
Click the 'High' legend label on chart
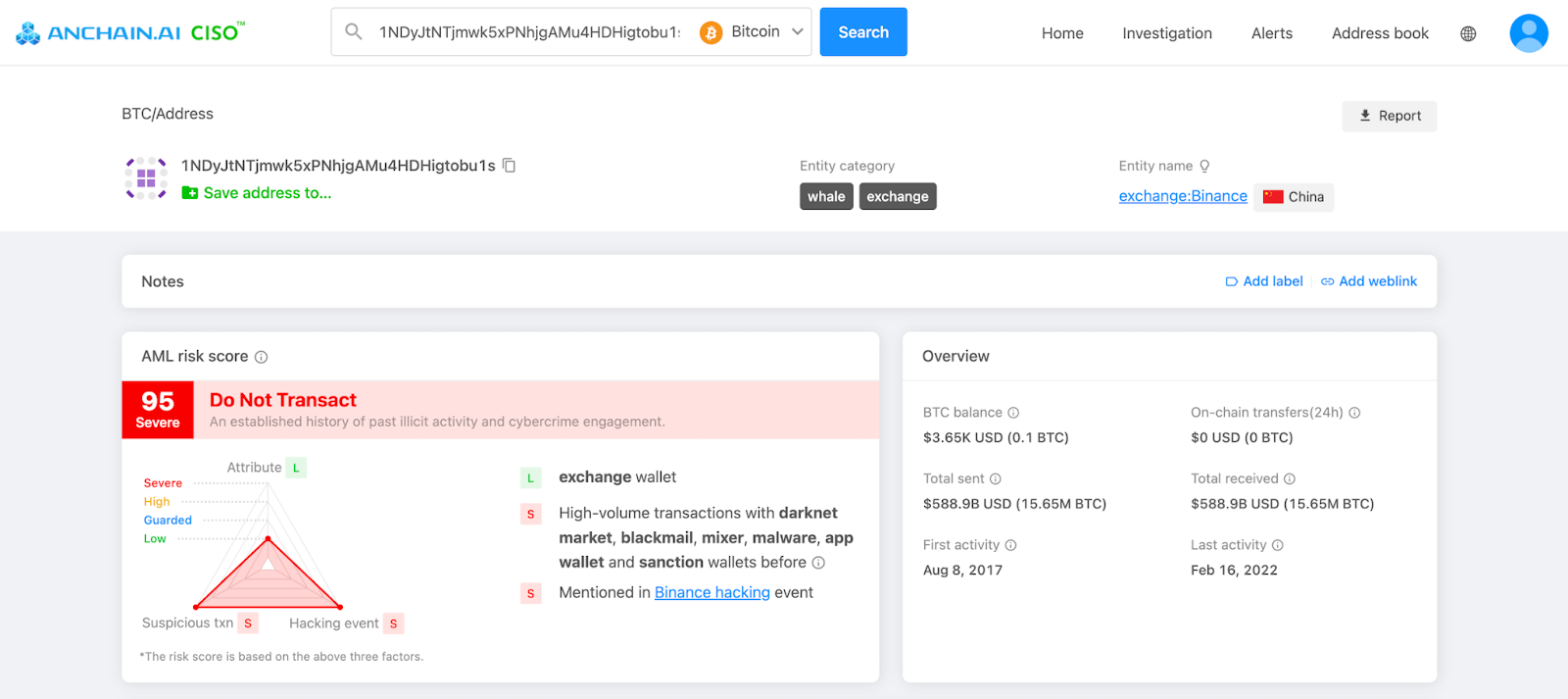point(157,502)
